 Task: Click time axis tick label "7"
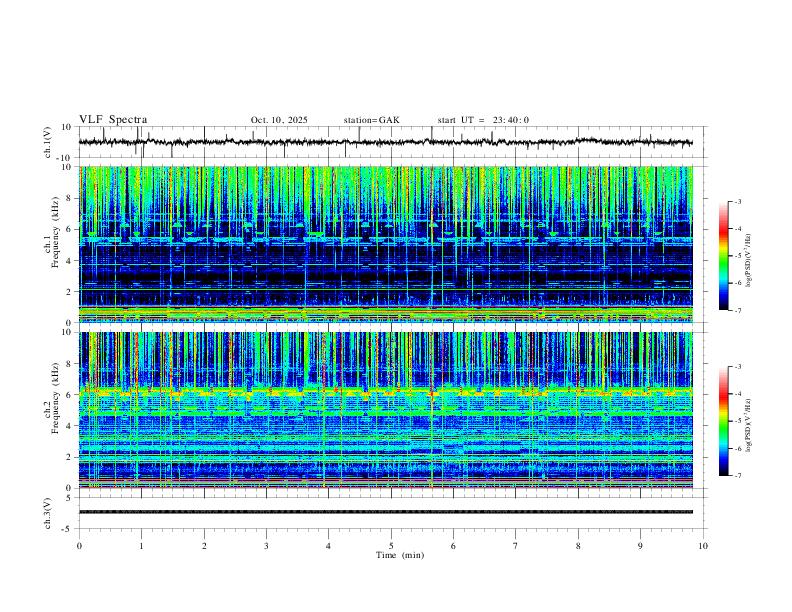516,546
